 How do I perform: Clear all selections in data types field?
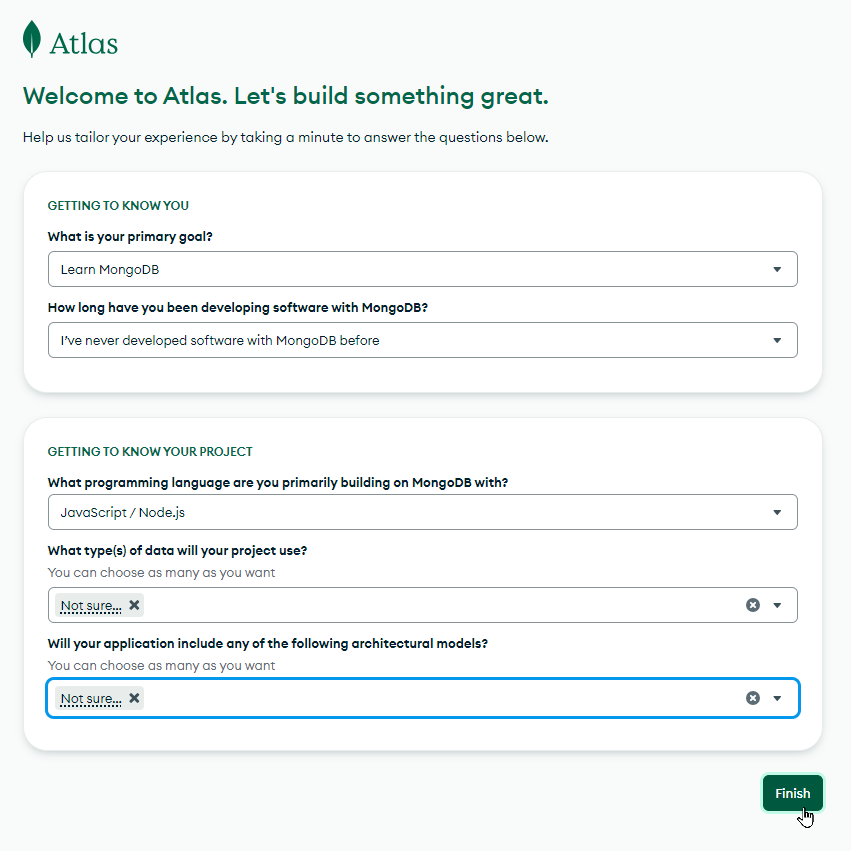click(752, 605)
